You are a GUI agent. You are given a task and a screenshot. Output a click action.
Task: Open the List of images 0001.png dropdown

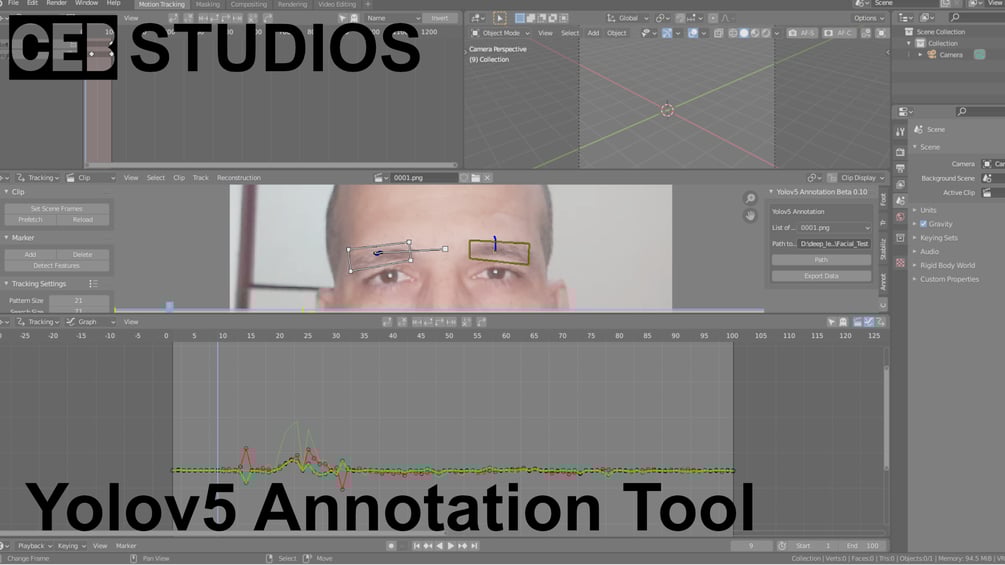(835, 227)
